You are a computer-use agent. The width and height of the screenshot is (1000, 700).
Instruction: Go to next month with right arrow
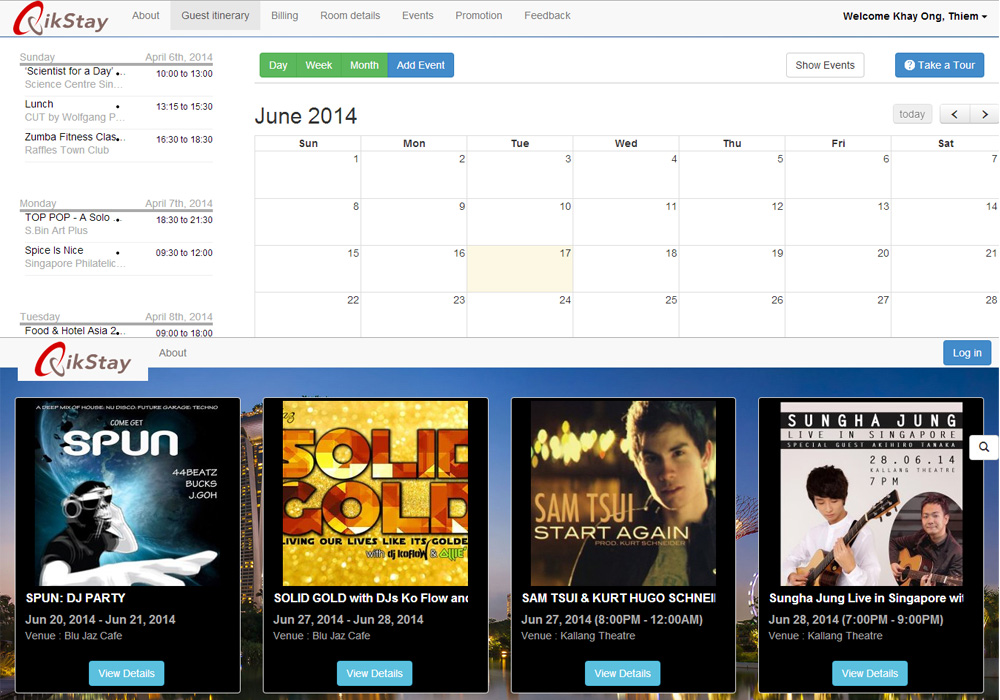985,114
